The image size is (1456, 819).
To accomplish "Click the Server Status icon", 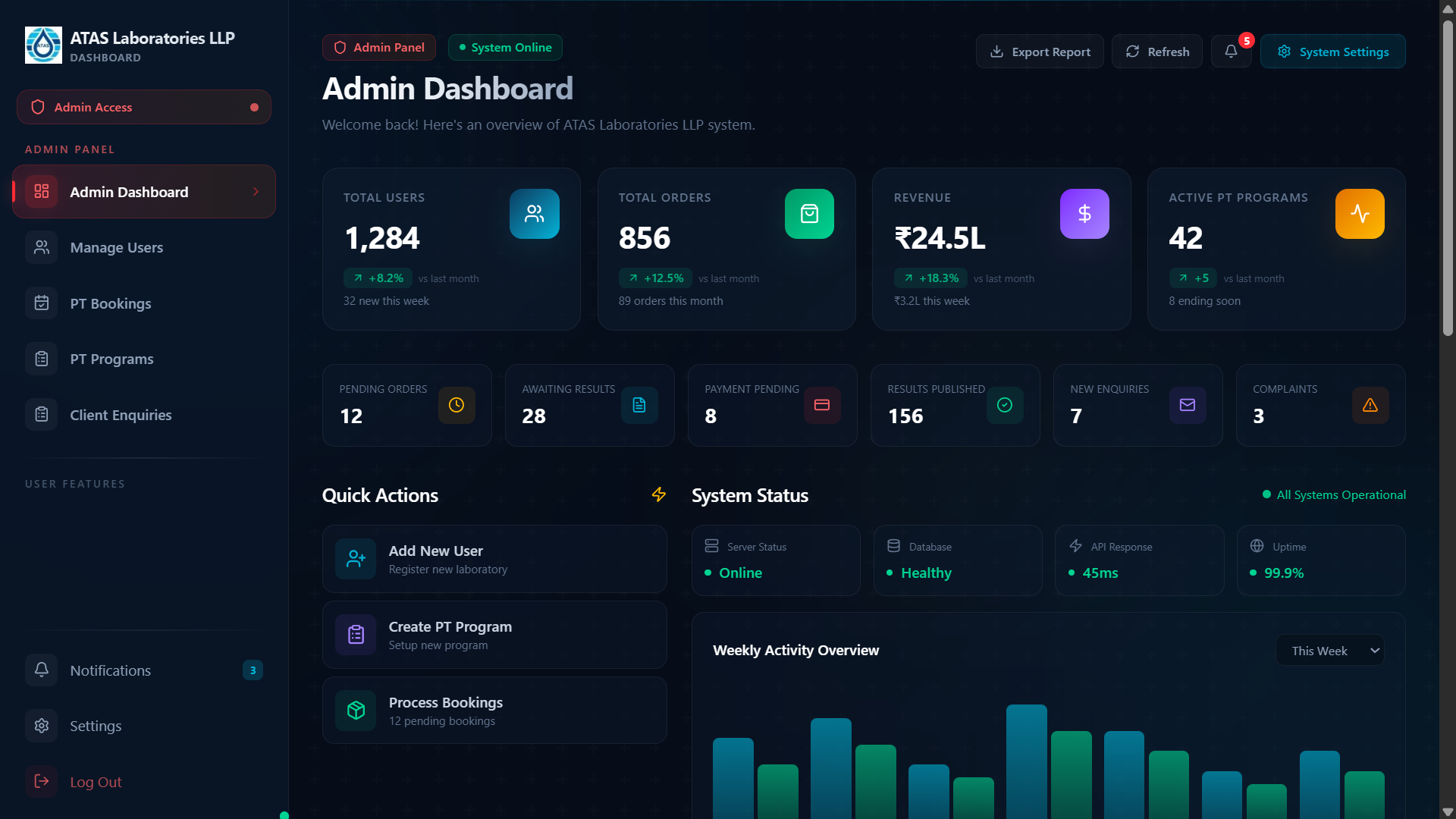I will [711, 546].
